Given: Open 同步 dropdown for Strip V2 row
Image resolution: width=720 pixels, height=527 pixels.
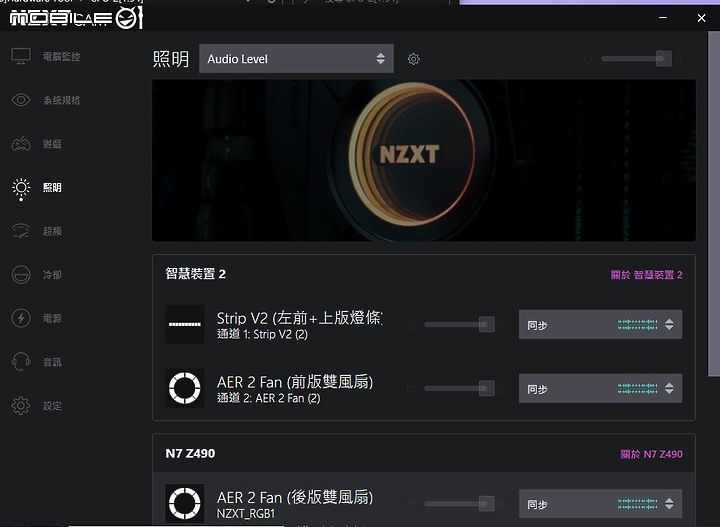Looking at the screenshot, I should tap(600, 325).
